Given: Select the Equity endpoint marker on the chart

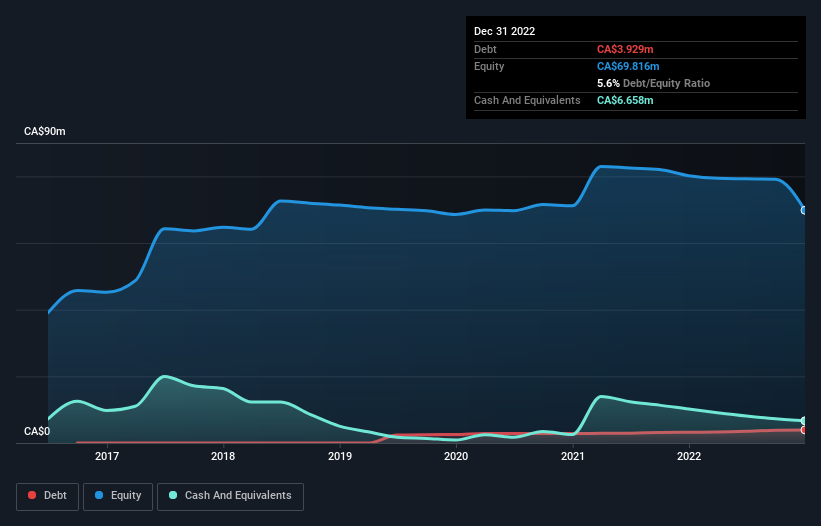Looking at the screenshot, I should click(804, 210).
